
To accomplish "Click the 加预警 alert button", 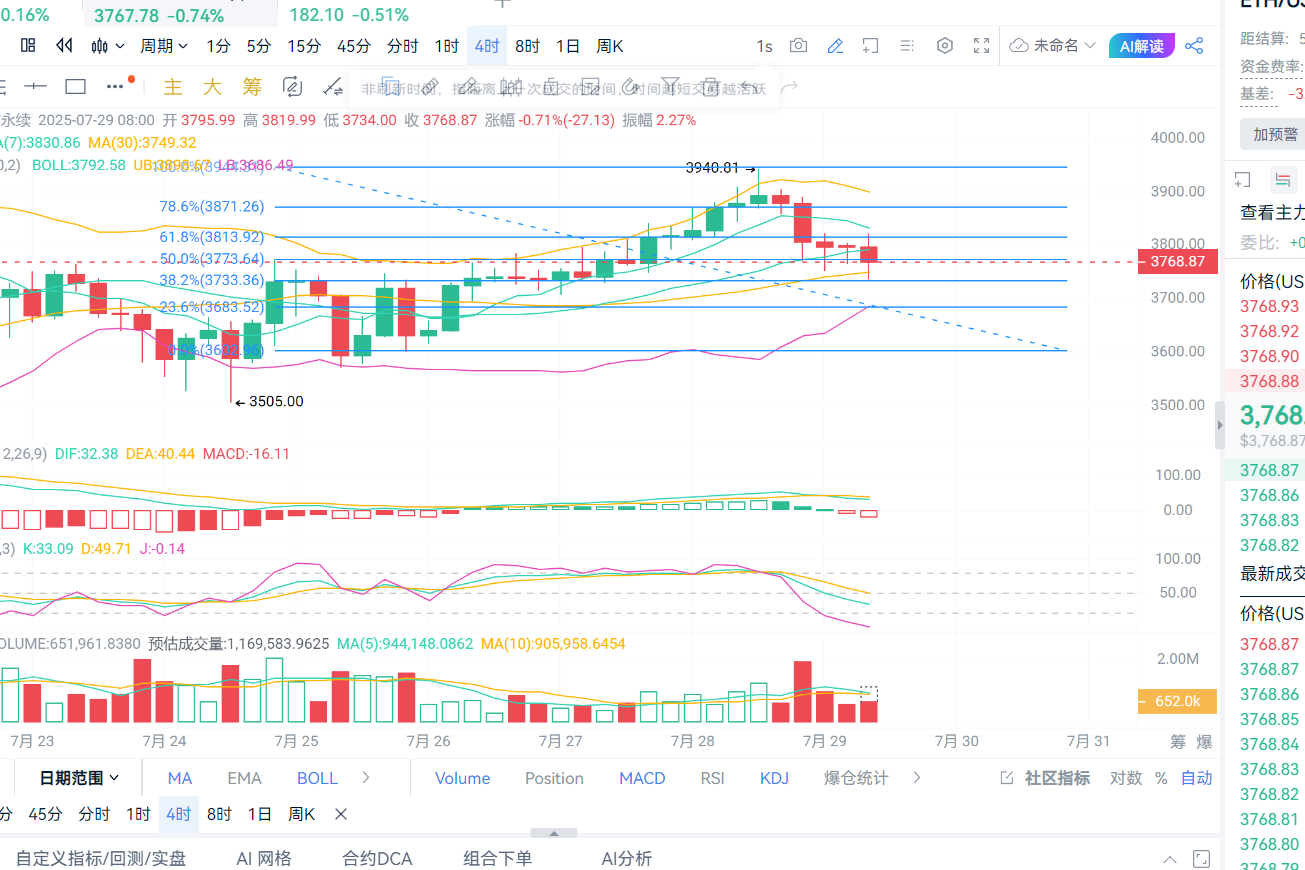I will coord(1274,134).
